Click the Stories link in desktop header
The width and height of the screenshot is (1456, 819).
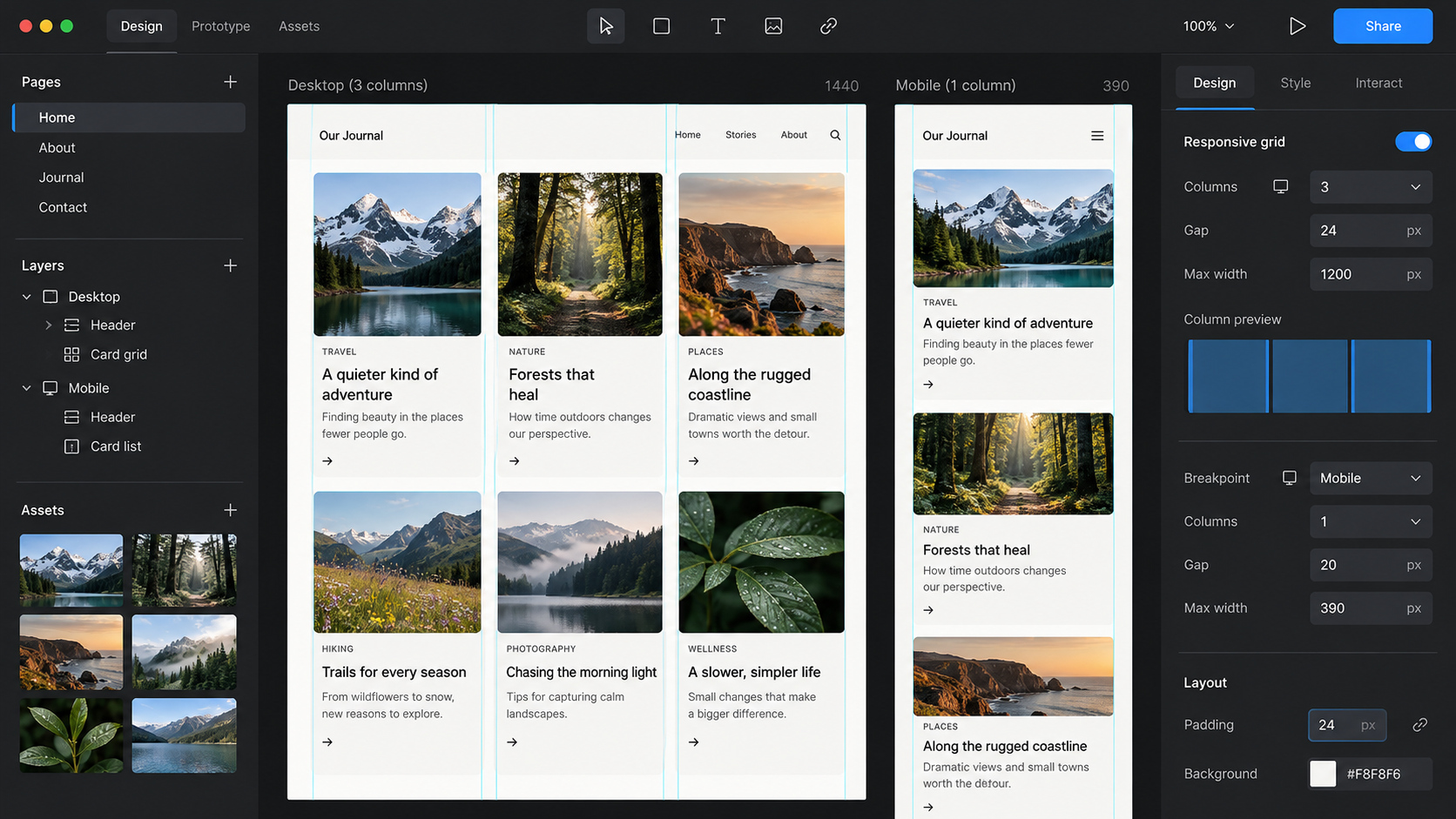(741, 135)
